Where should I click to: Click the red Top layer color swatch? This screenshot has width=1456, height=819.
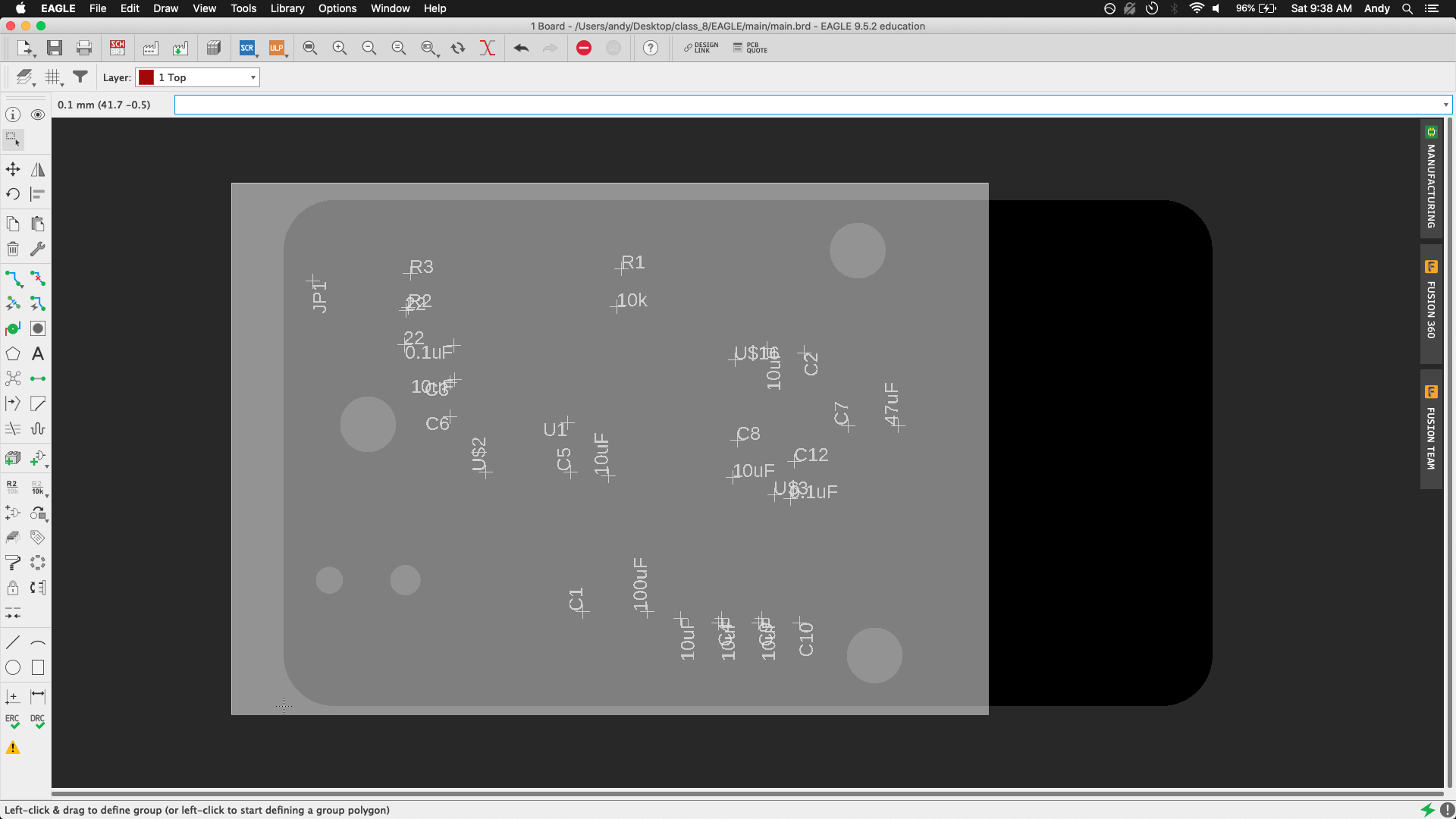(146, 77)
